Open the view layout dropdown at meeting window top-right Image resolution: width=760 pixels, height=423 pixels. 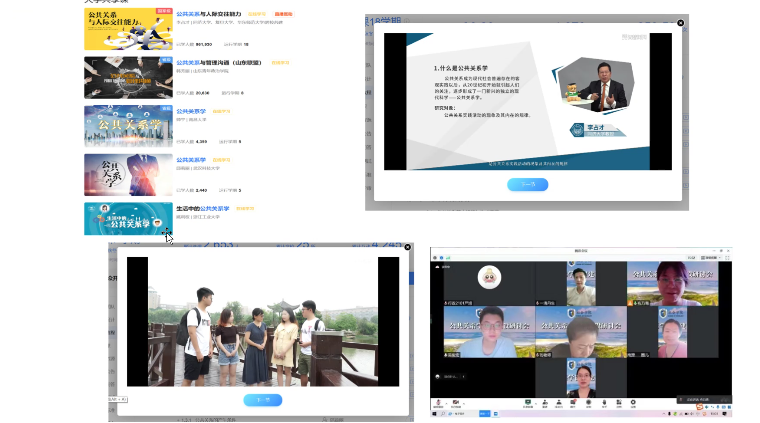(x=711, y=258)
